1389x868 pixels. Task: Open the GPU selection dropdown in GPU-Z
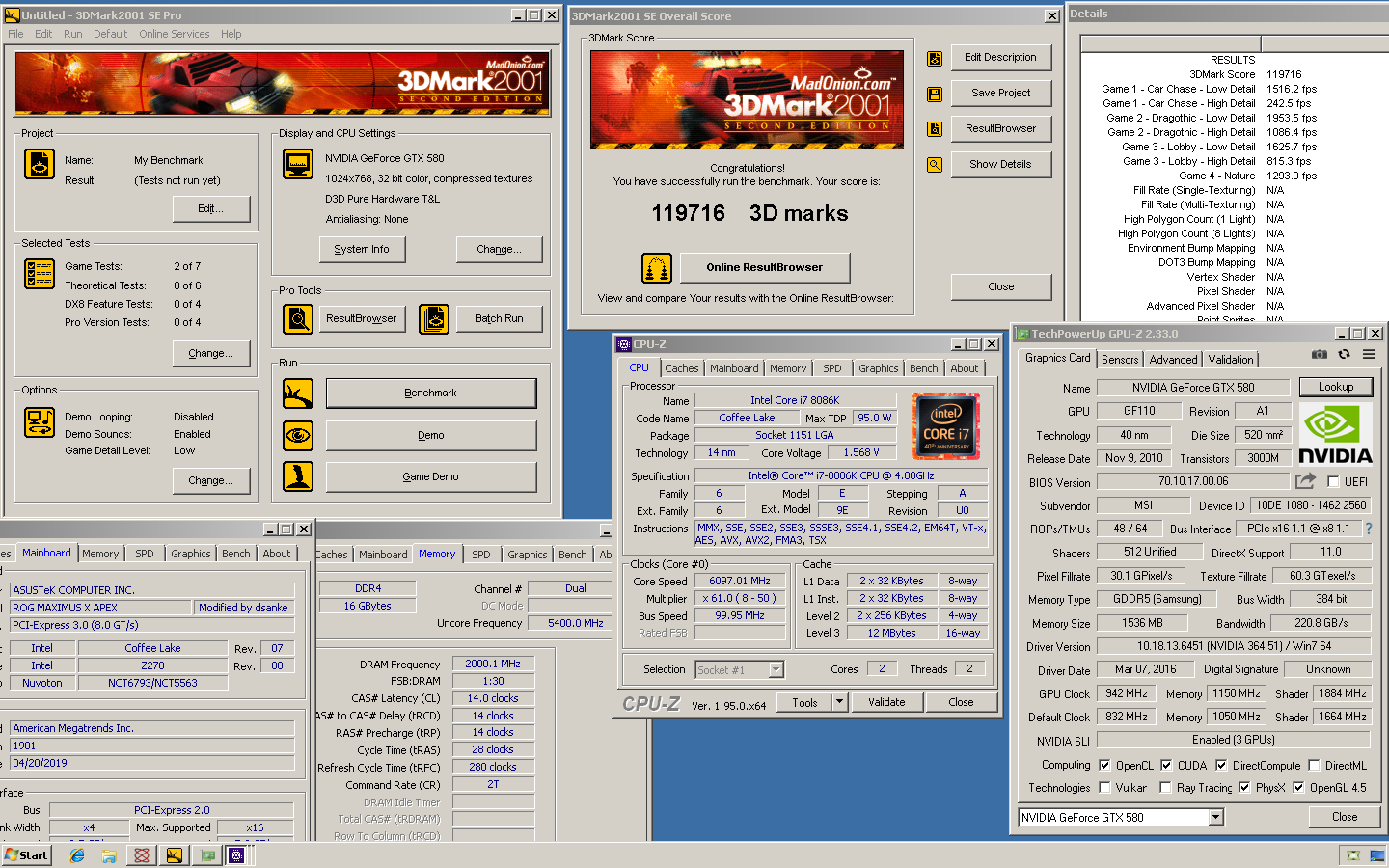point(1215,817)
